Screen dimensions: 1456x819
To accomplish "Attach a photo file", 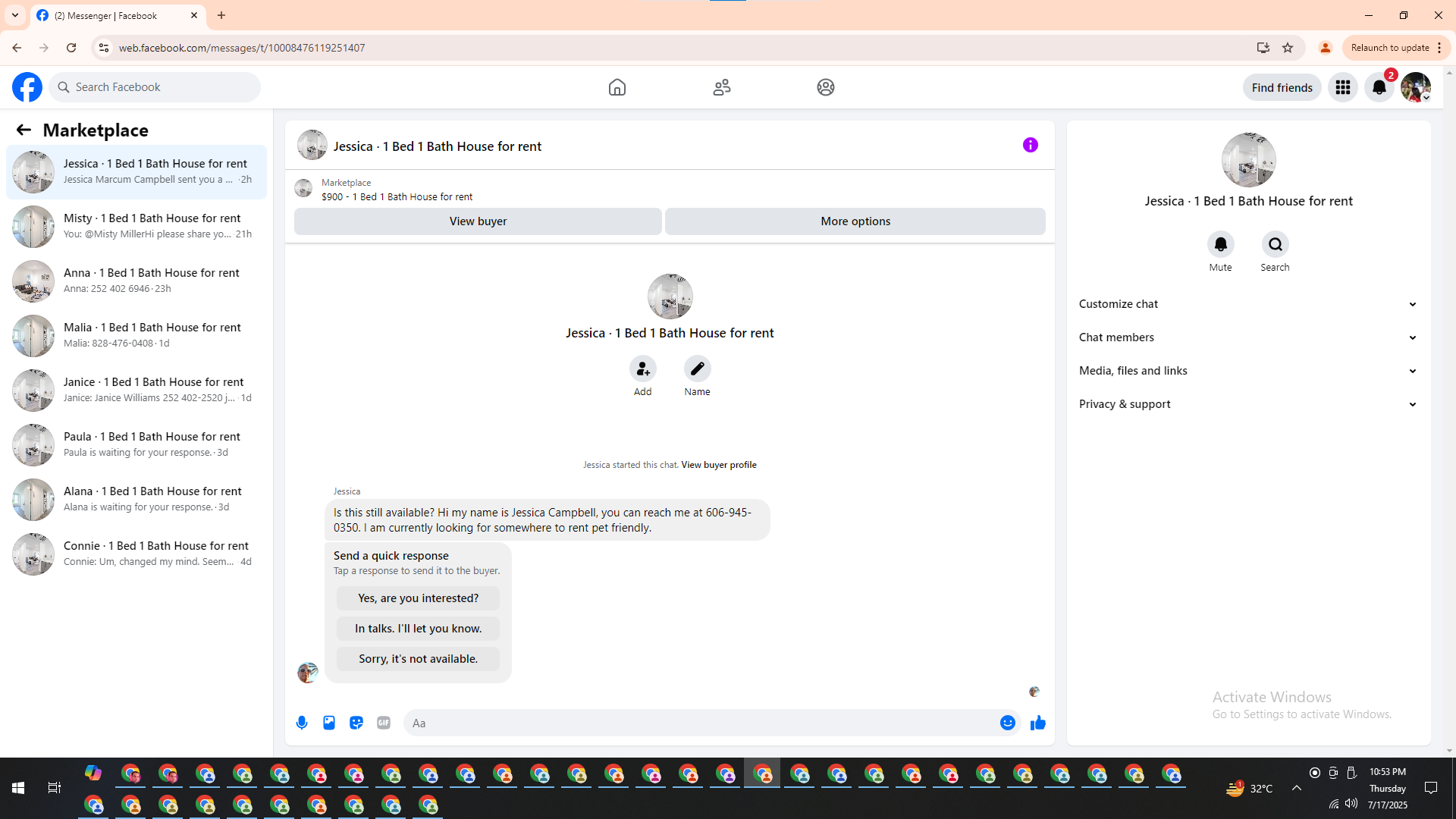I will coord(329,723).
